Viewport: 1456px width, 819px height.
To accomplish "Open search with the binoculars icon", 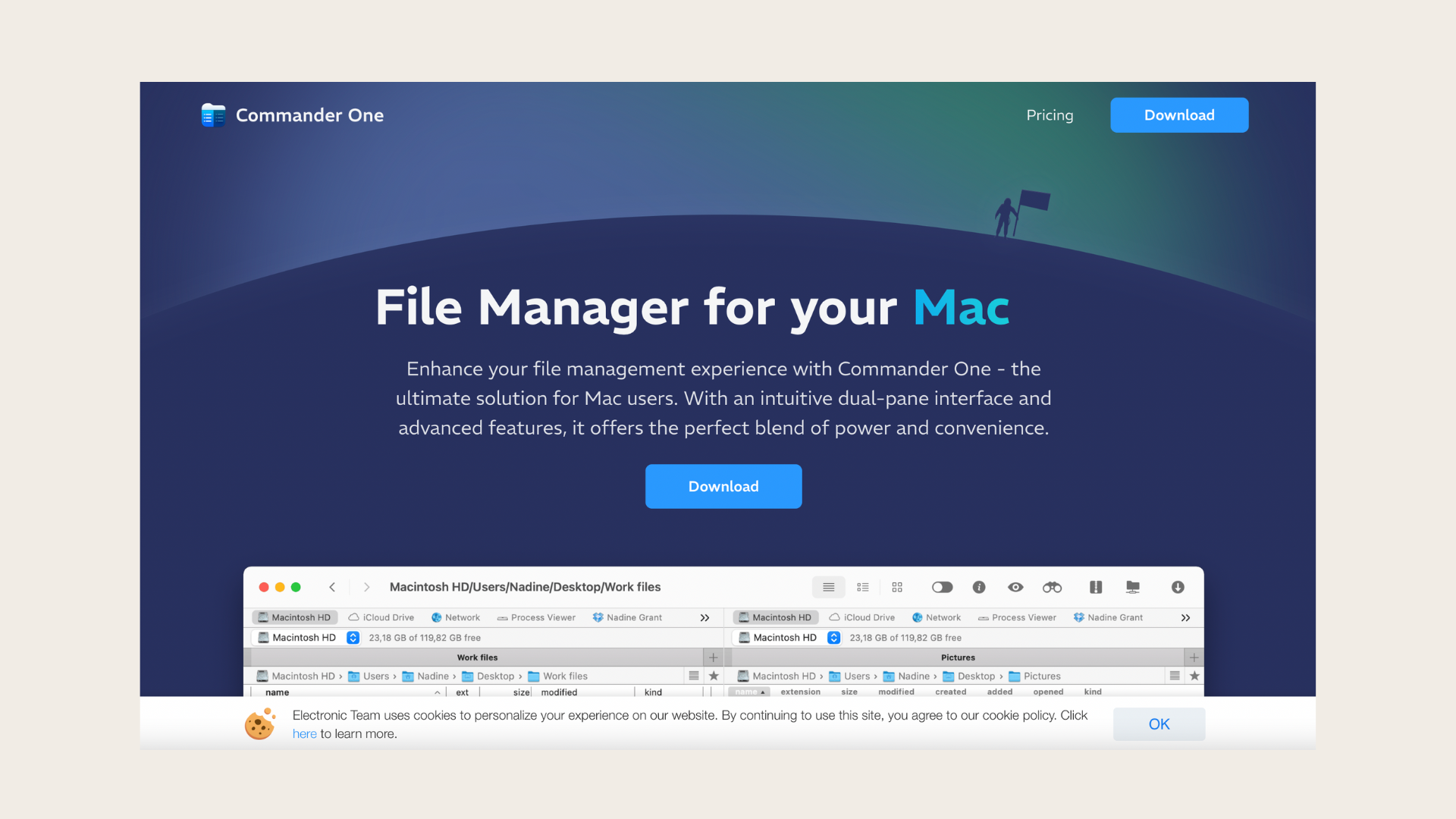I will (1052, 587).
